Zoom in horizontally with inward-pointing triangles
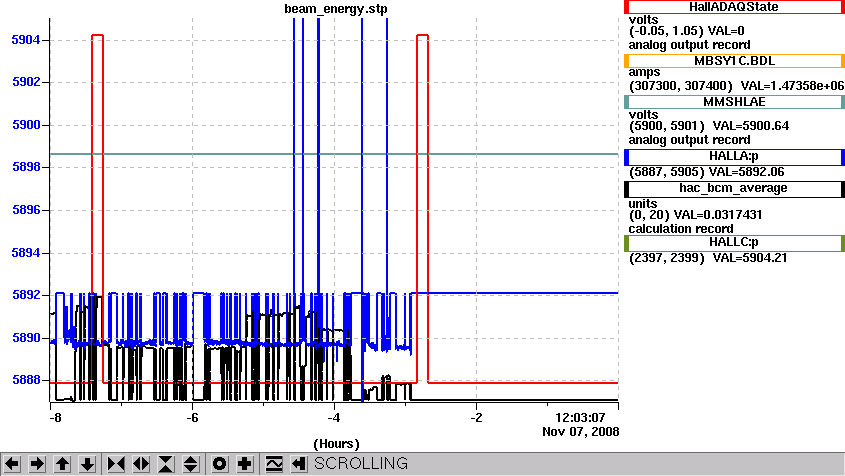This screenshot has height=476, width=845. (116, 464)
